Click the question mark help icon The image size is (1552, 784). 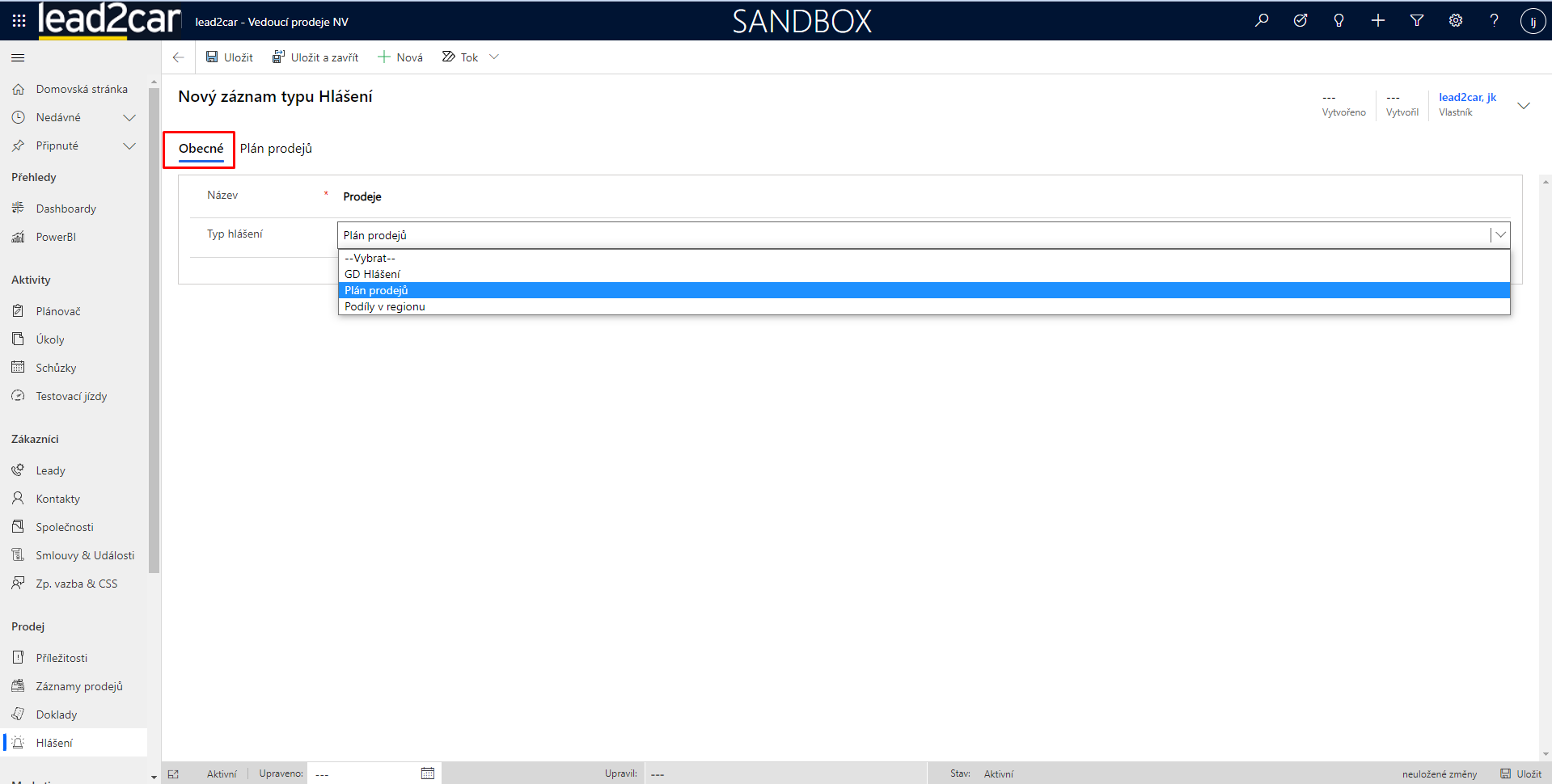pyautogui.click(x=1494, y=21)
